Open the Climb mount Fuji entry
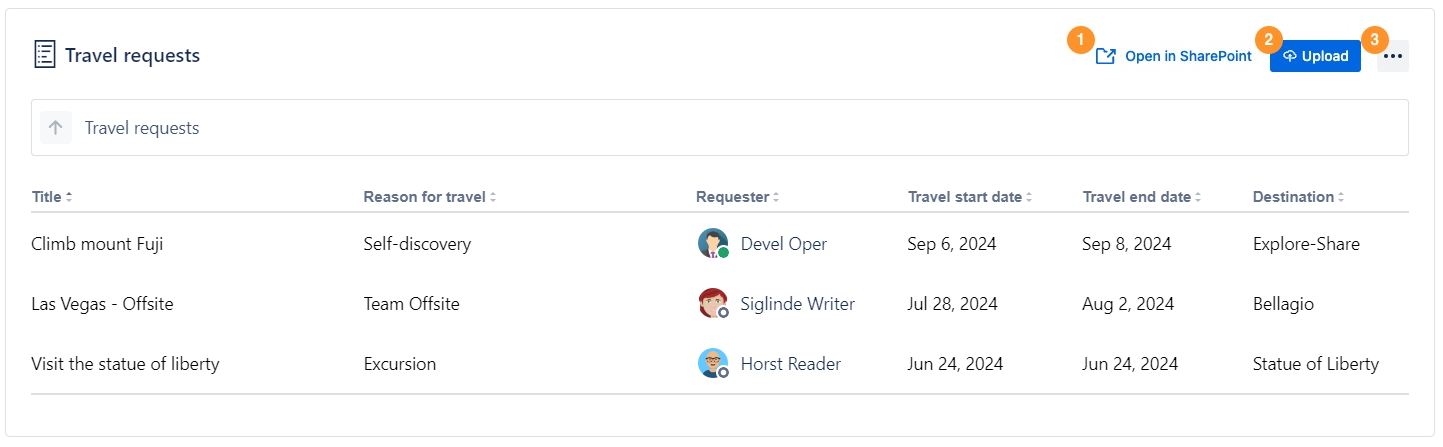1443x447 pixels. click(x=97, y=244)
